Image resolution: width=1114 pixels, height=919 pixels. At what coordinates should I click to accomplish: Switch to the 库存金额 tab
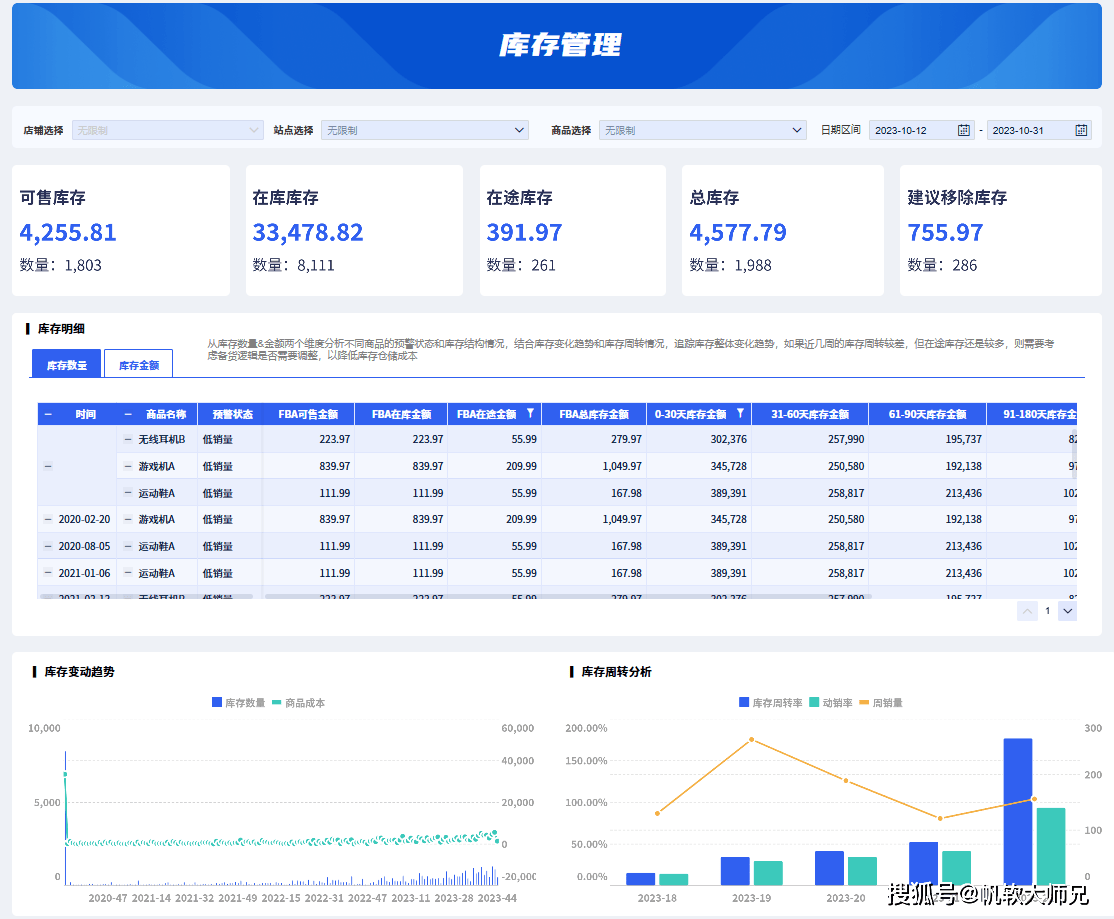pyautogui.click(x=138, y=363)
